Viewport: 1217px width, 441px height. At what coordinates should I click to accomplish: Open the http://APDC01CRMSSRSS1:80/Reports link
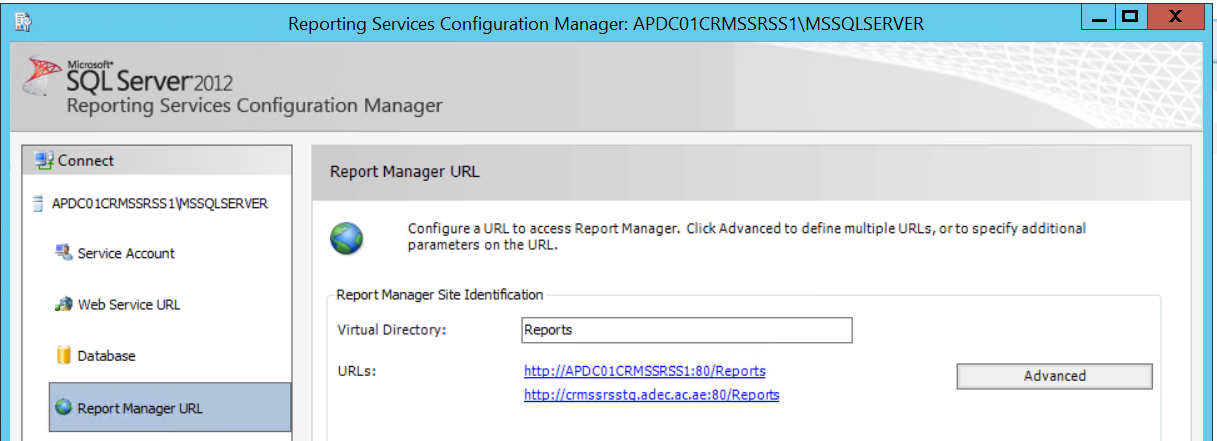coord(644,371)
